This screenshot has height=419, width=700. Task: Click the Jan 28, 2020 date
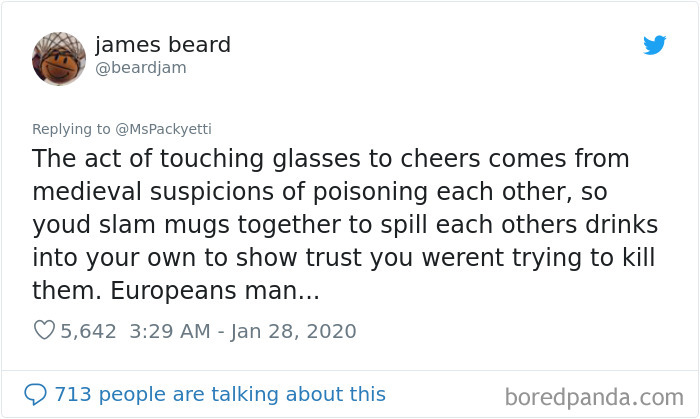coord(293,332)
